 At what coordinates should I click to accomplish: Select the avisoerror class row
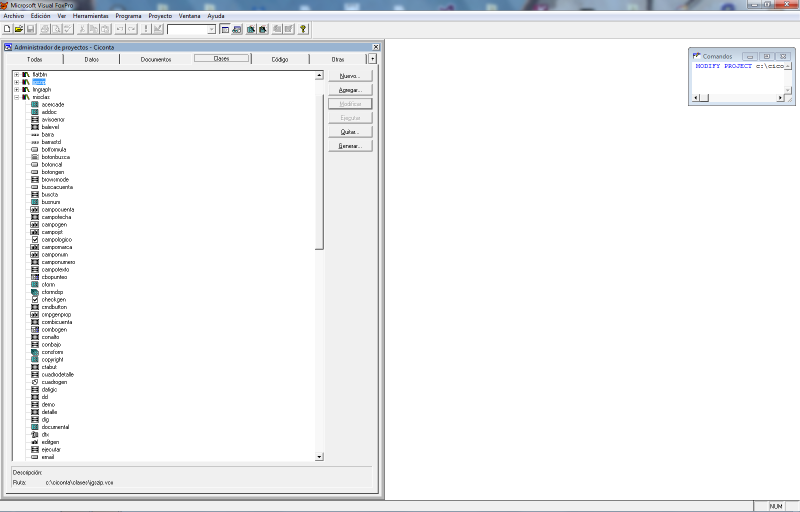(x=53, y=119)
